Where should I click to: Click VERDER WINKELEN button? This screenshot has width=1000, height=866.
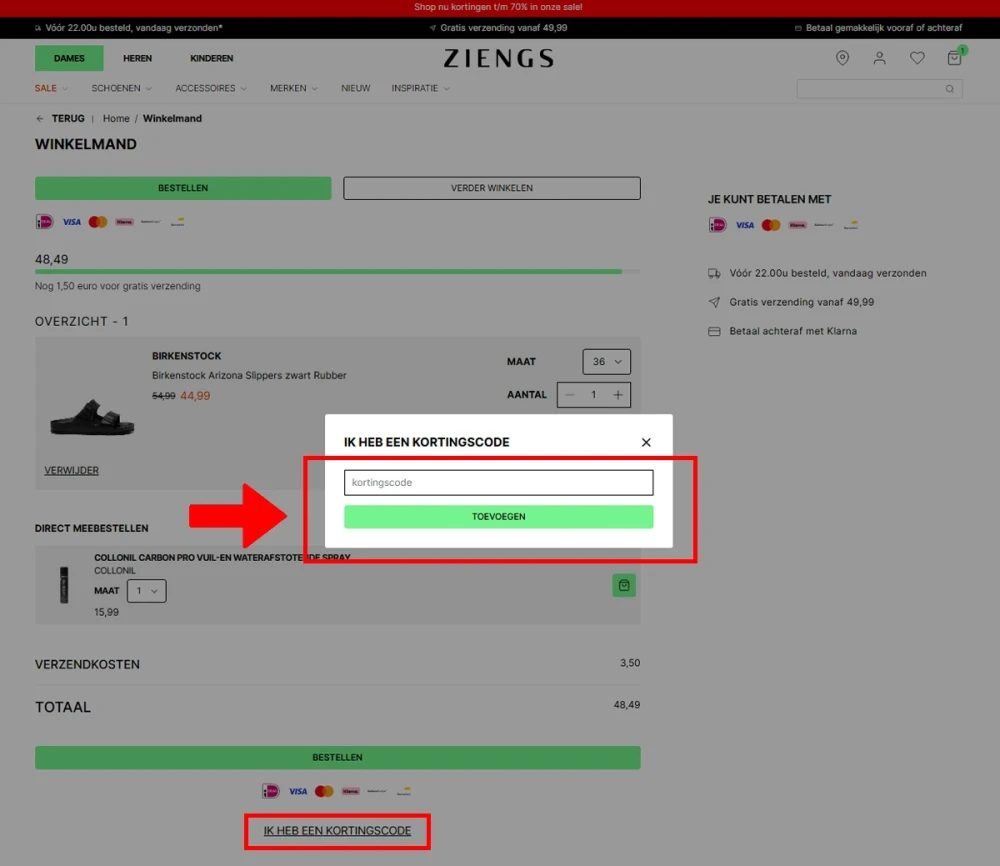(492, 188)
